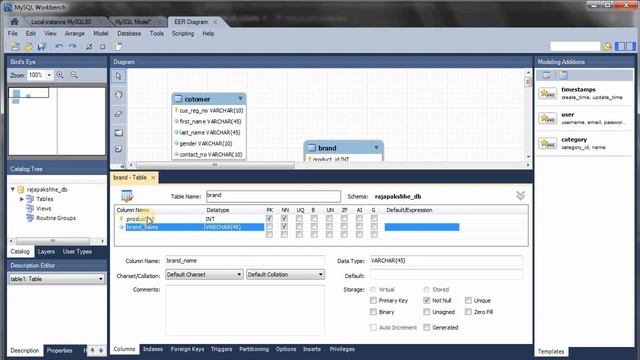Open Default Charset dropdown
Viewport: 640px width, 360px height.
click(x=204, y=275)
